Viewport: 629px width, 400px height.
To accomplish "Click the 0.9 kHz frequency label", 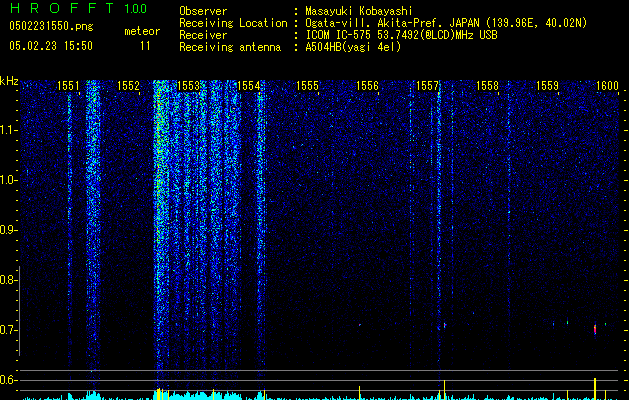I will (8, 230).
